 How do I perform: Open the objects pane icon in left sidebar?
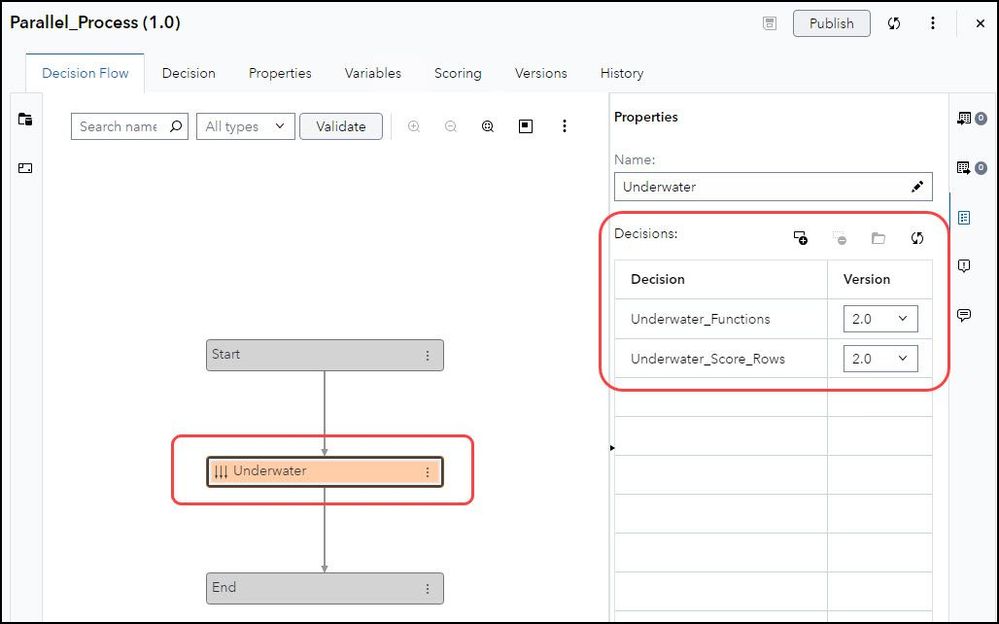coord(25,119)
